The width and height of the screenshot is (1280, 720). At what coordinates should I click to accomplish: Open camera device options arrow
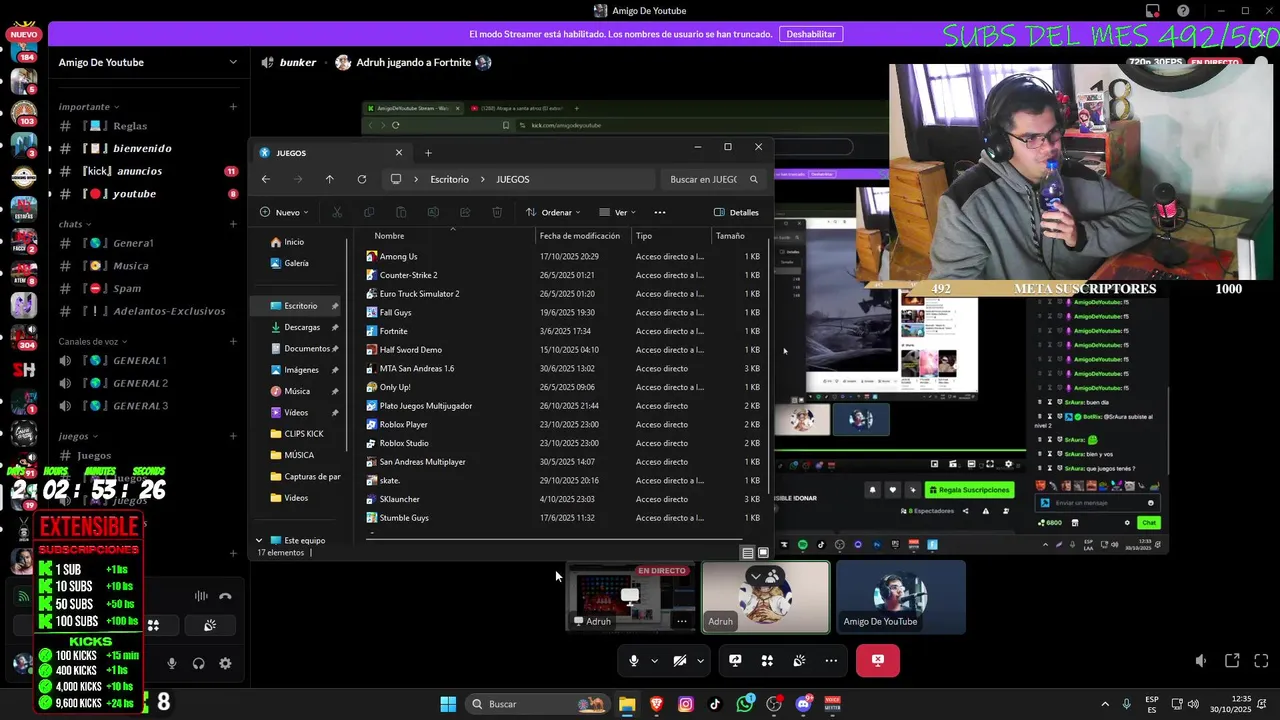coord(700,660)
